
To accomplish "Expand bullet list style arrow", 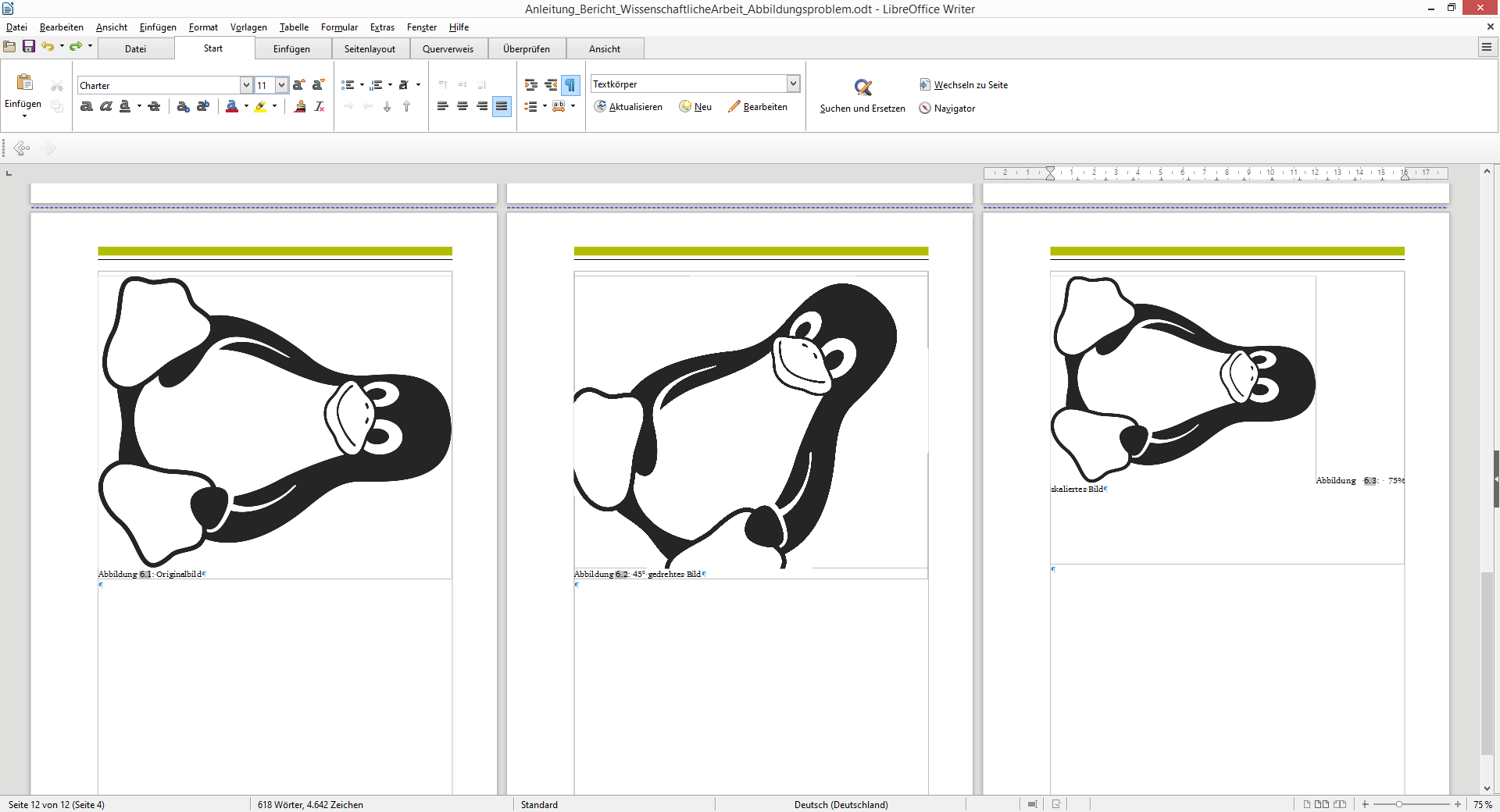I will point(362,85).
